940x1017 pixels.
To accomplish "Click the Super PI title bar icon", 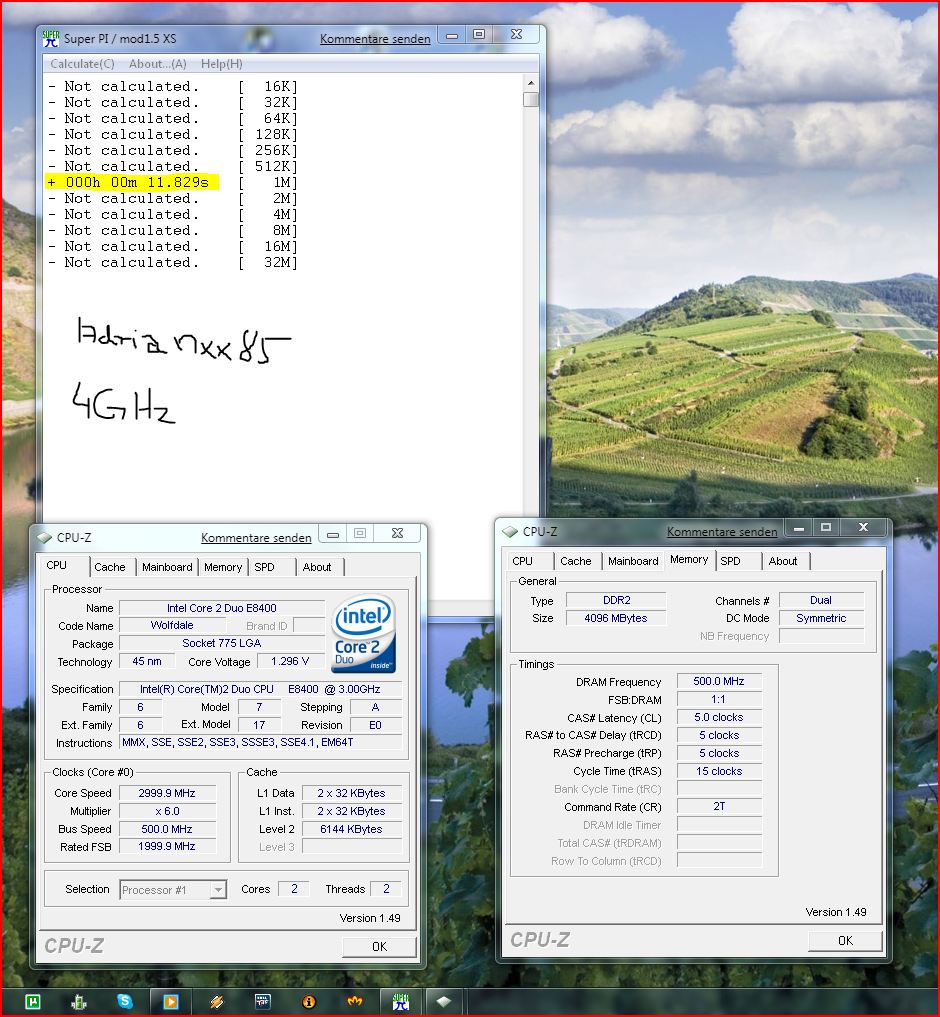I will pos(51,38).
